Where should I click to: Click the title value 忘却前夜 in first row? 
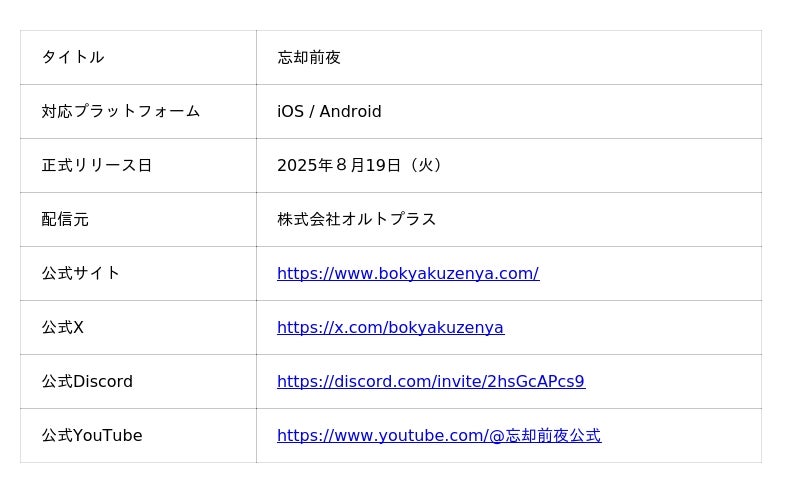[x=309, y=57]
